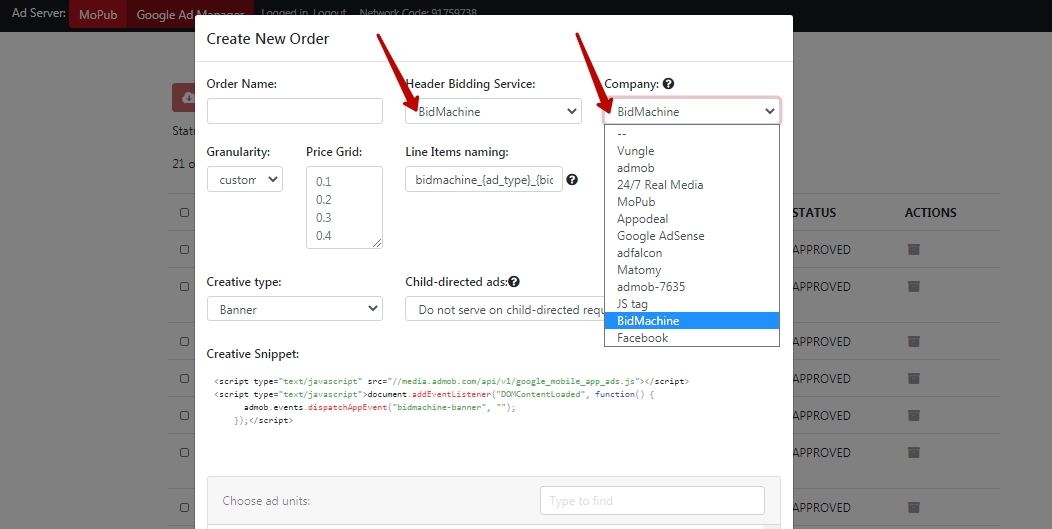The width and height of the screenshot is (1052, 529).
Task: Tick the sixth order row checkbox
Action: coord(185,452)
